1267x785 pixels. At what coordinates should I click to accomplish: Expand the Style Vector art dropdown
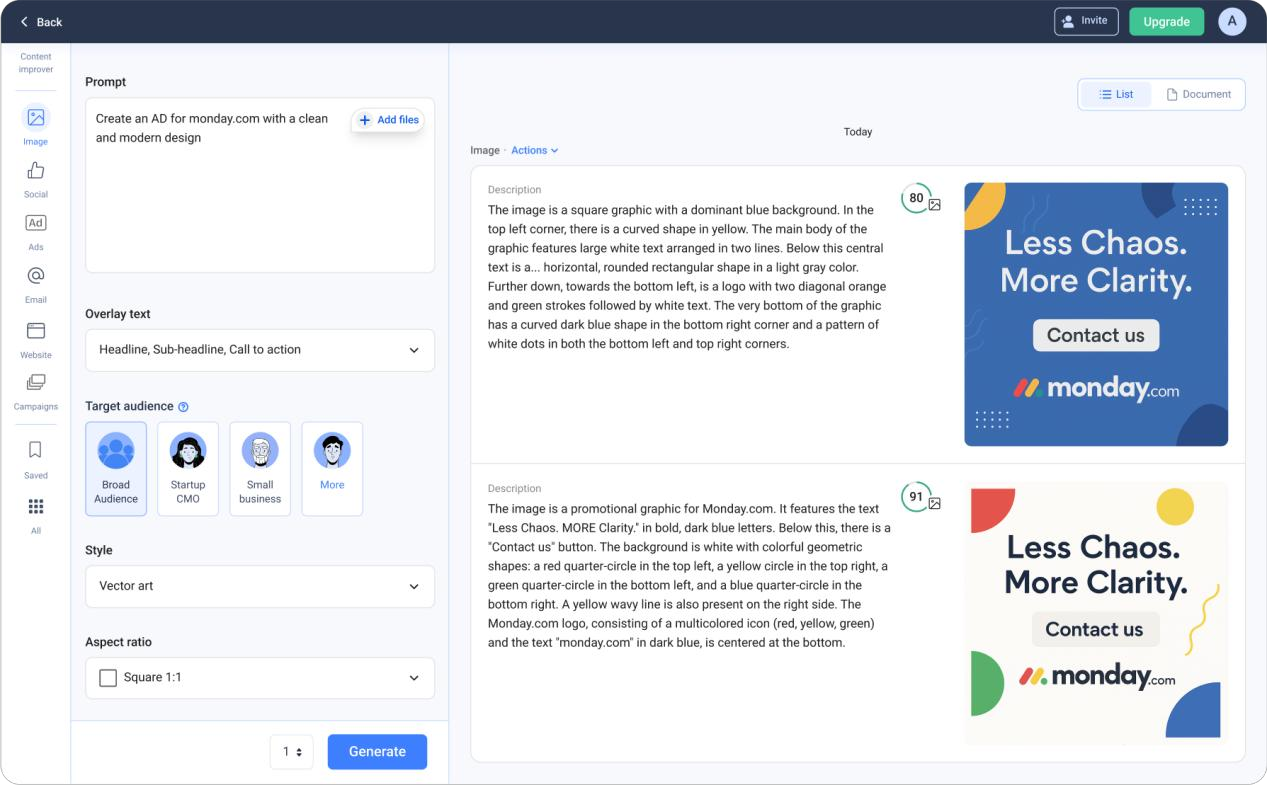point(260,586)
